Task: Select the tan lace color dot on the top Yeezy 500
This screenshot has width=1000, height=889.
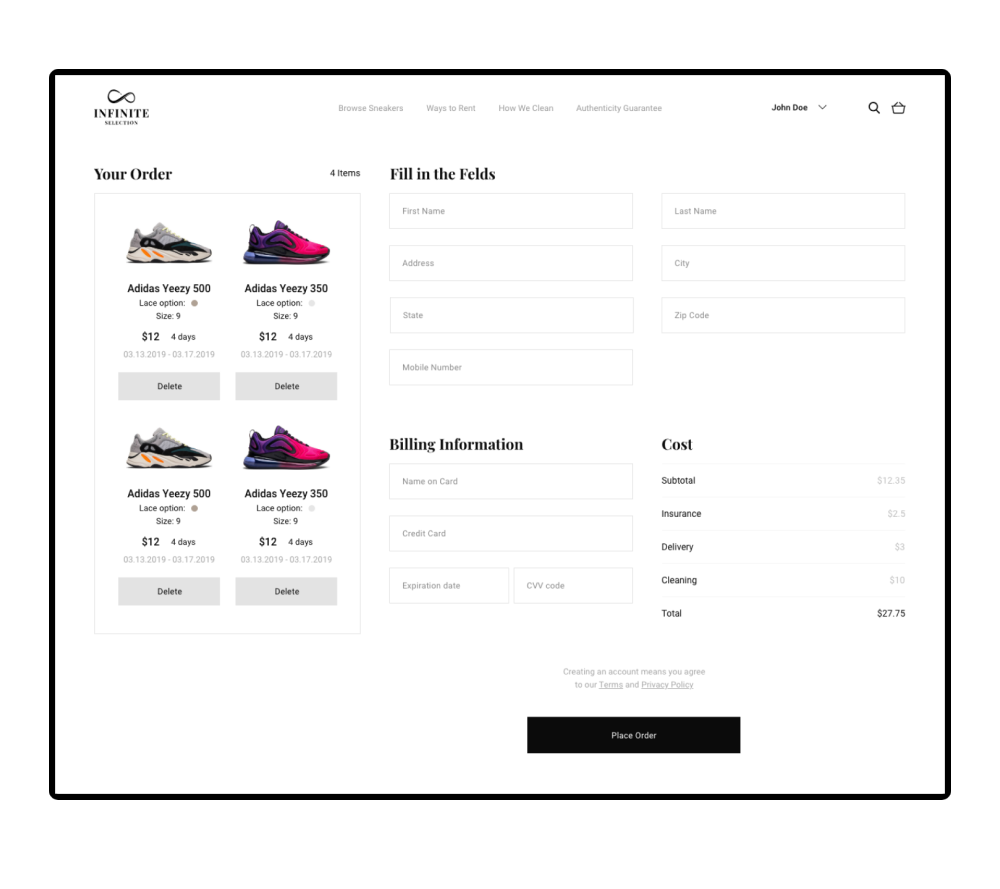Action: tap(195, 303)
